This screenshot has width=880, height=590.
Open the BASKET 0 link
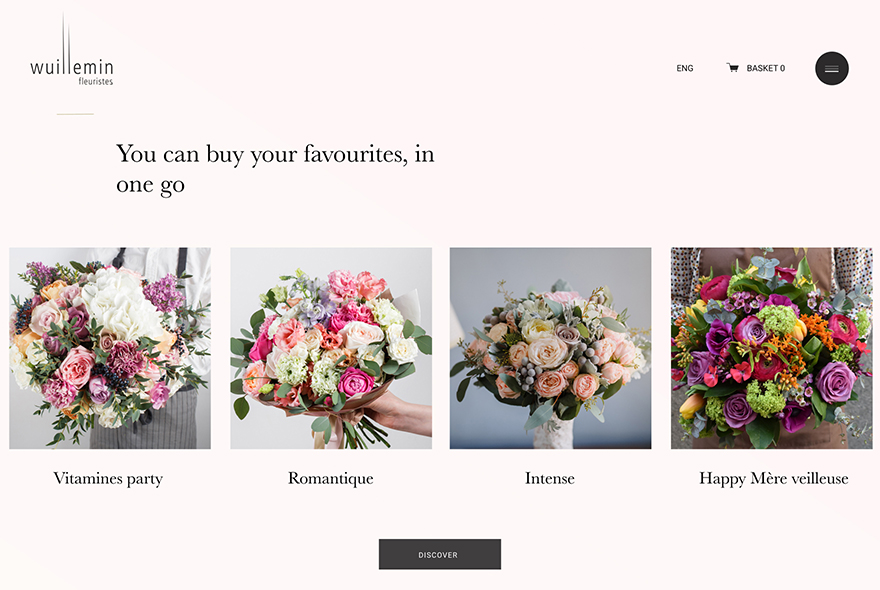point(765,68)
